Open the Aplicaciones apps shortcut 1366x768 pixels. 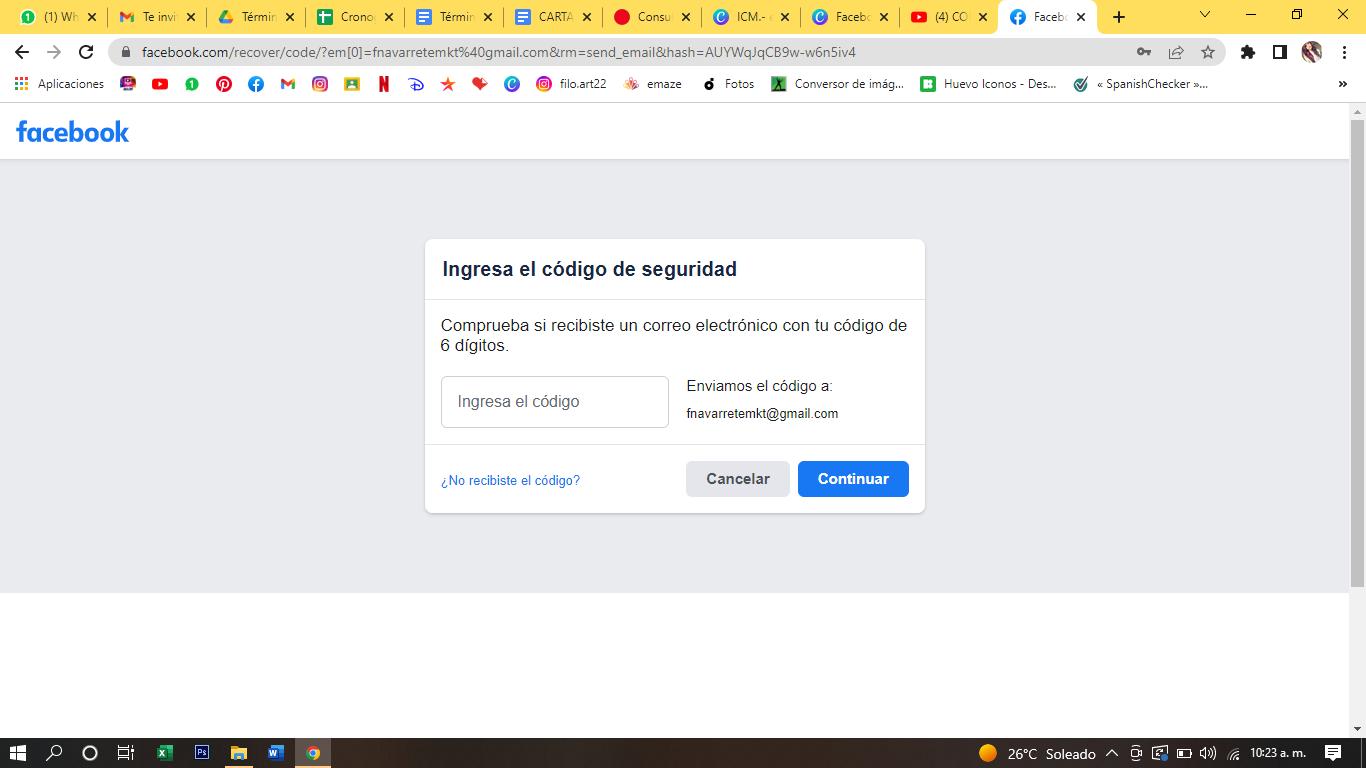click(59, 84)
